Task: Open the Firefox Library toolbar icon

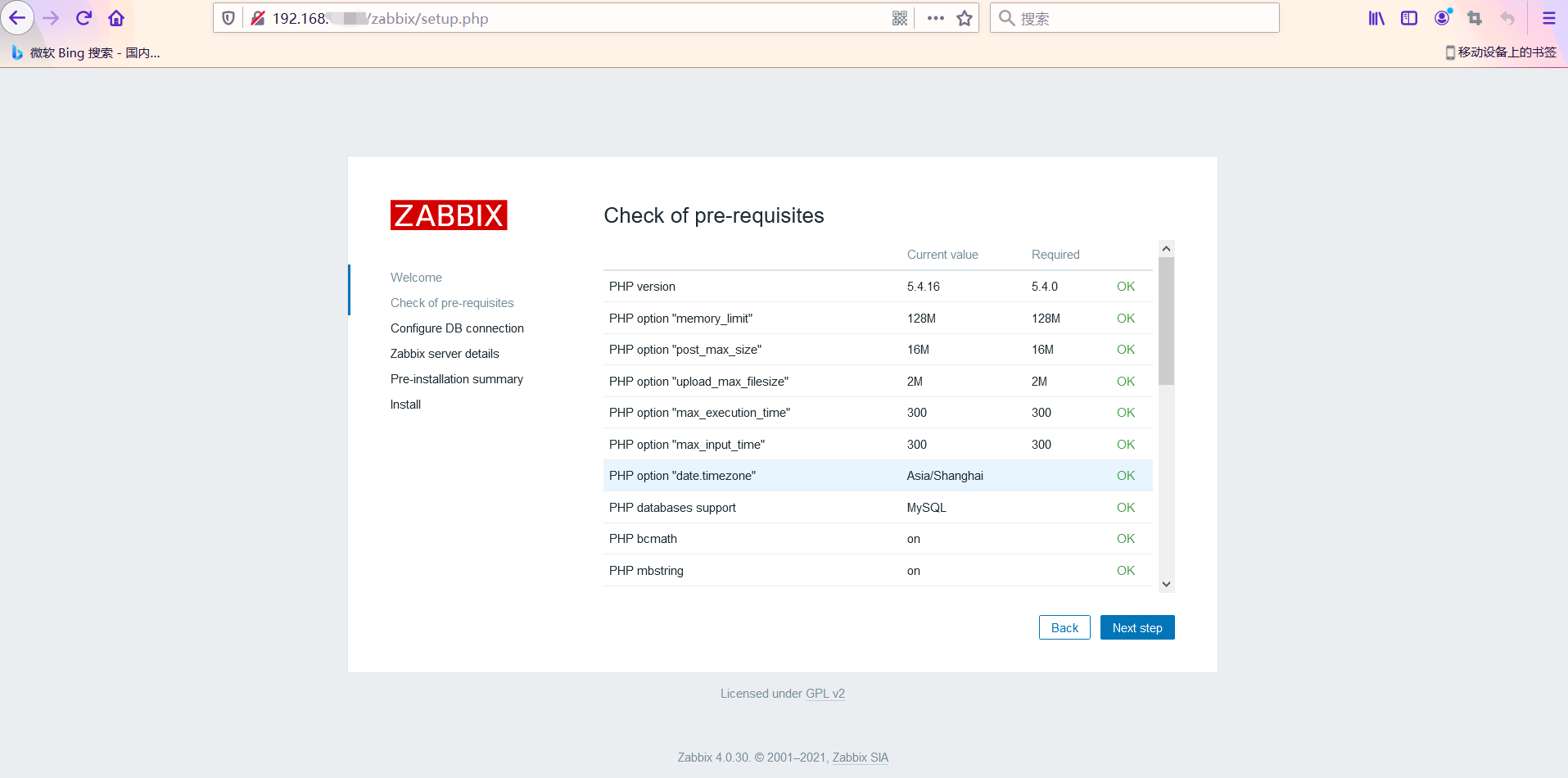Action: tap(1376, 17)
